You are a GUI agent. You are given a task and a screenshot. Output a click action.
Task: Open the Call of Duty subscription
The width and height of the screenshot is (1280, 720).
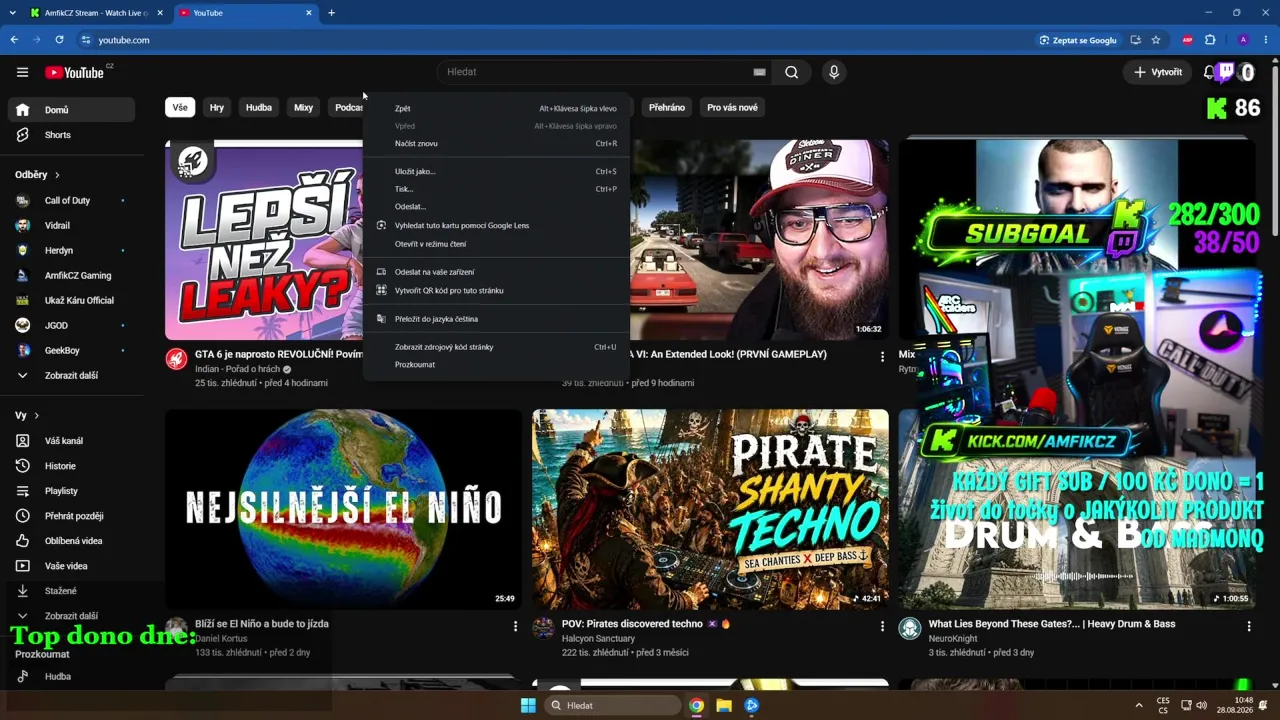pos(71,201)
